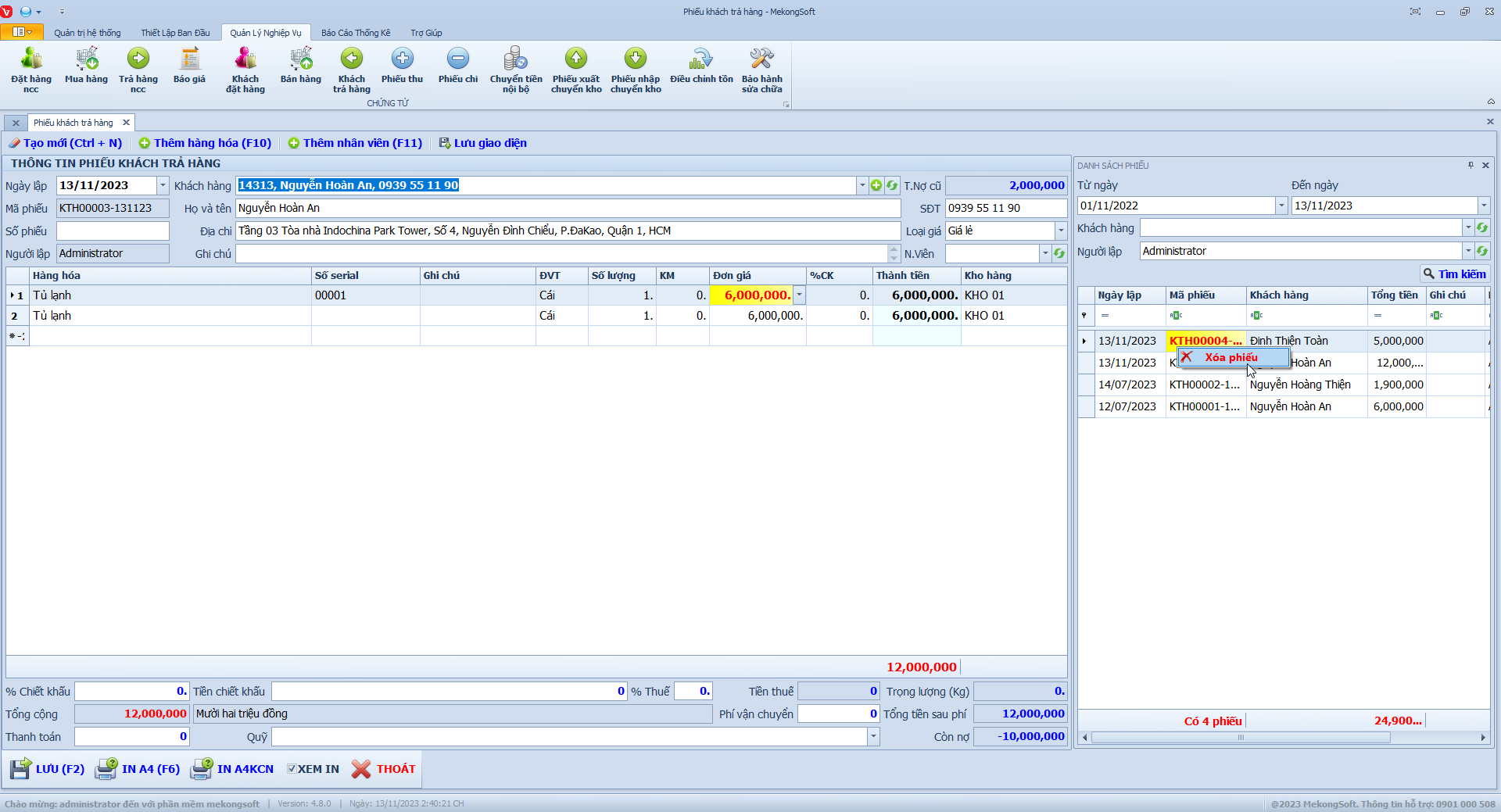Open the Loại giá dropdown

1061,231
